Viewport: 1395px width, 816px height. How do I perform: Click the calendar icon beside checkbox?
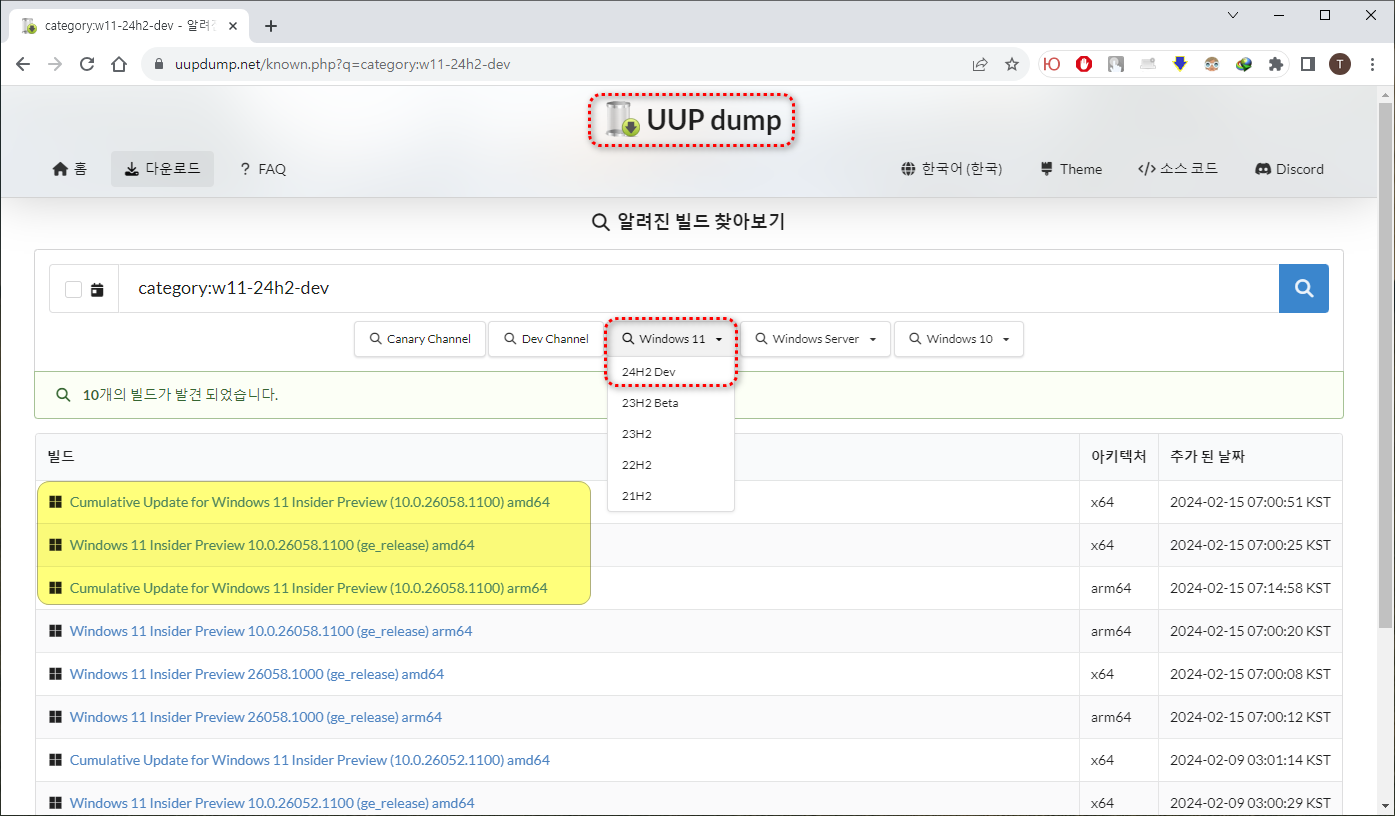97,290
